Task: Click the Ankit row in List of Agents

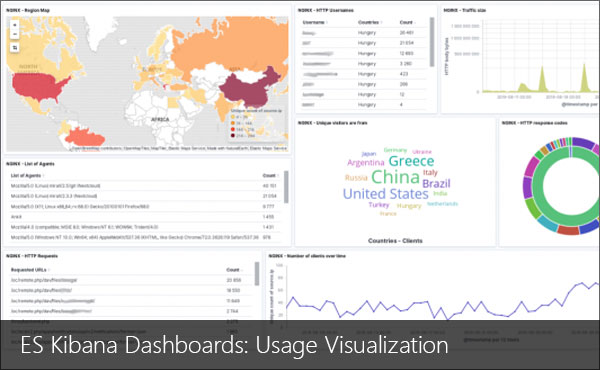Action: pyautogui.click(x=144, y=217)
